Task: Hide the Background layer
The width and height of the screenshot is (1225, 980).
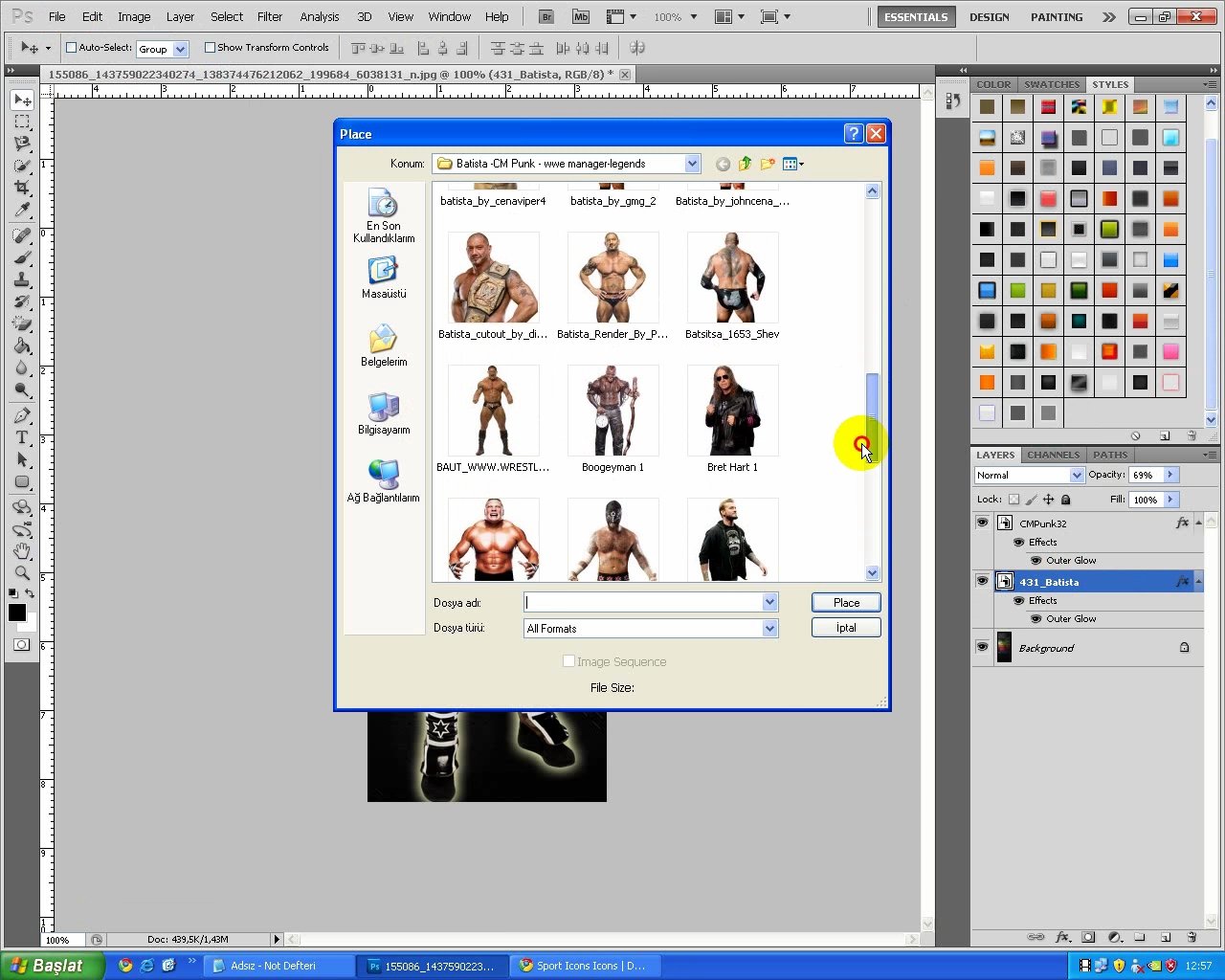Action: point(982,647)
